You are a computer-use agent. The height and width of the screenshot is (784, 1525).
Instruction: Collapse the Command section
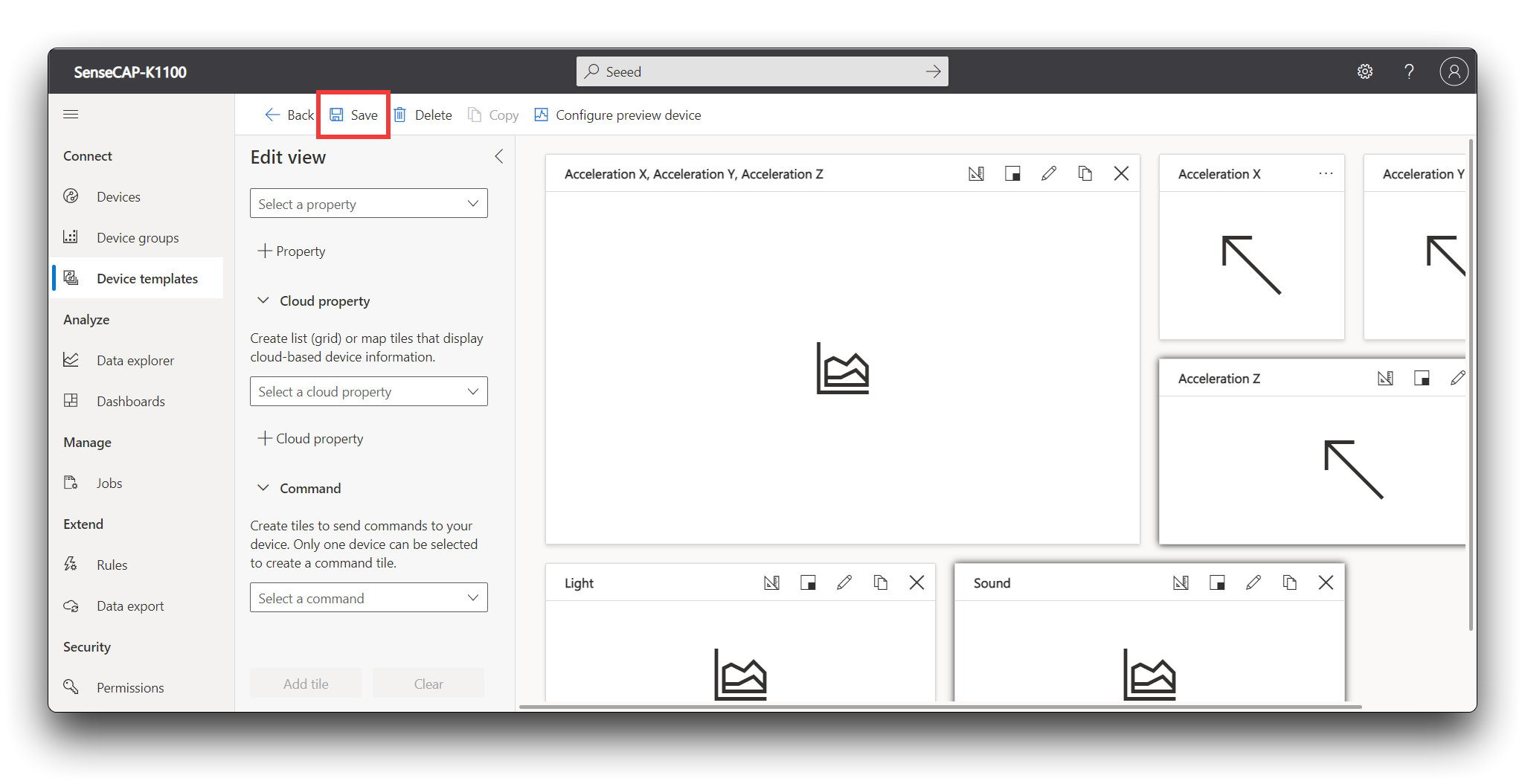(x=263, y=488)
